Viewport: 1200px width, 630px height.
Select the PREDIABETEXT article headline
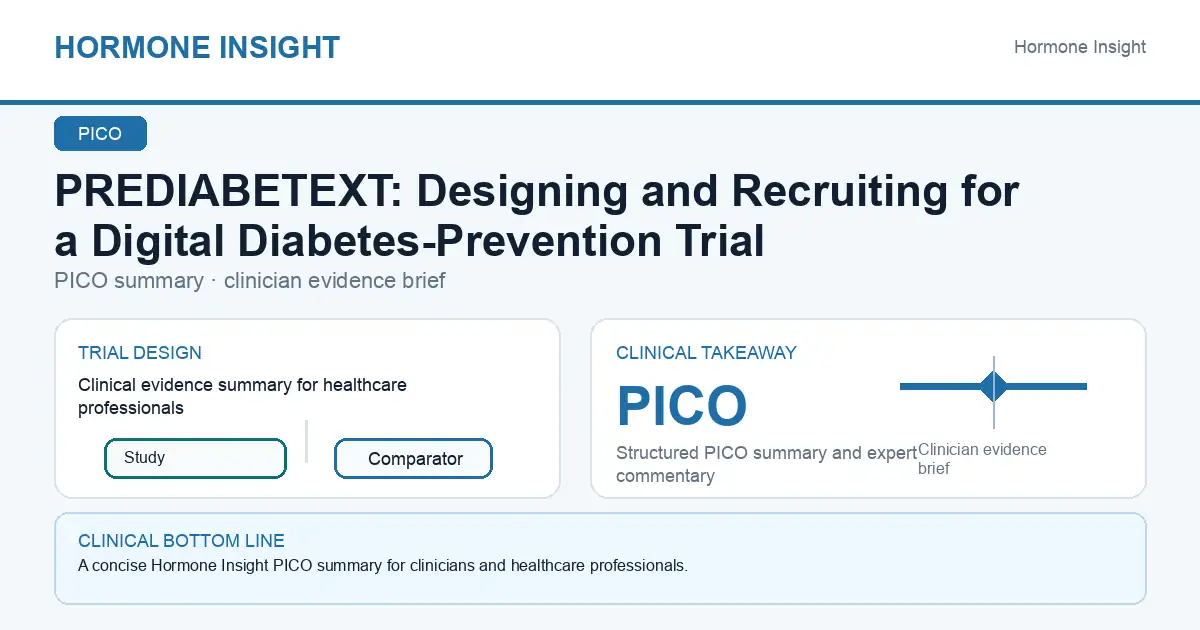(537, 216)
